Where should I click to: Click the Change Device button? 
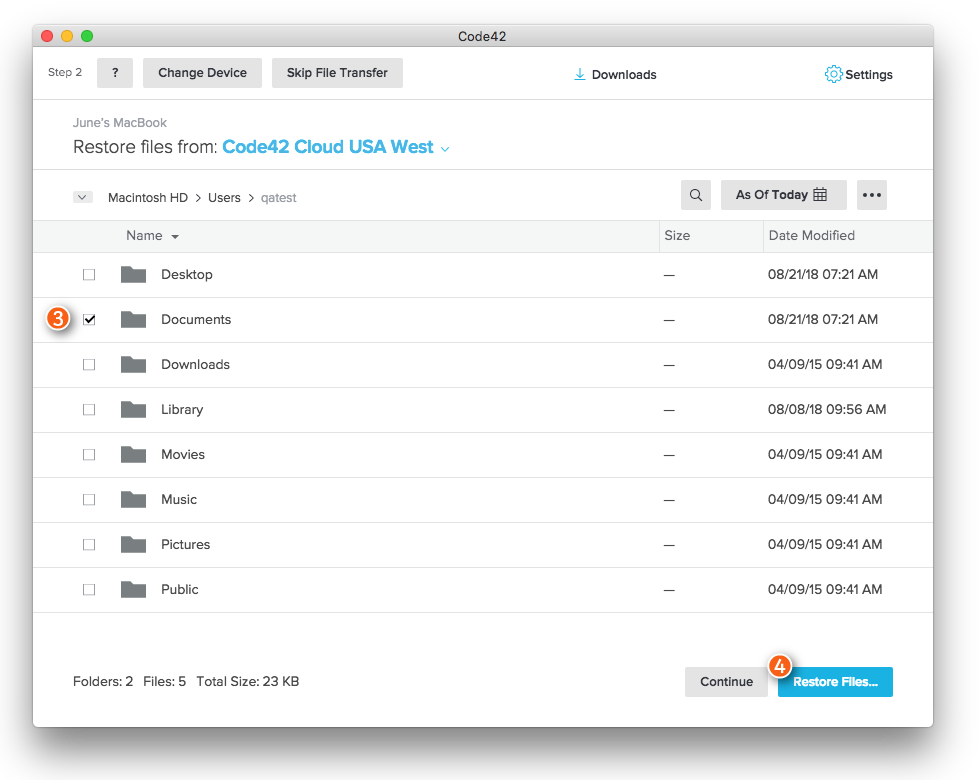pyautogui.click(x=202, y=72)
